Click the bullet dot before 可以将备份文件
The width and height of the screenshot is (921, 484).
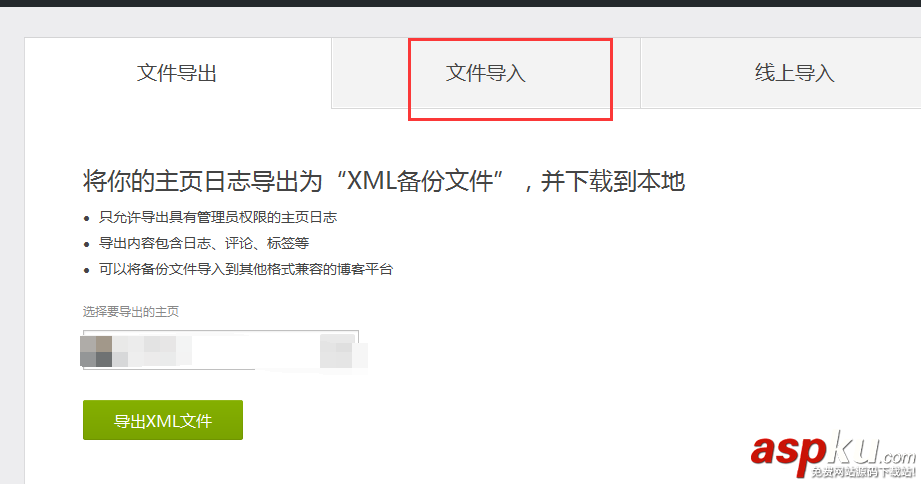[x=86, y=270]
